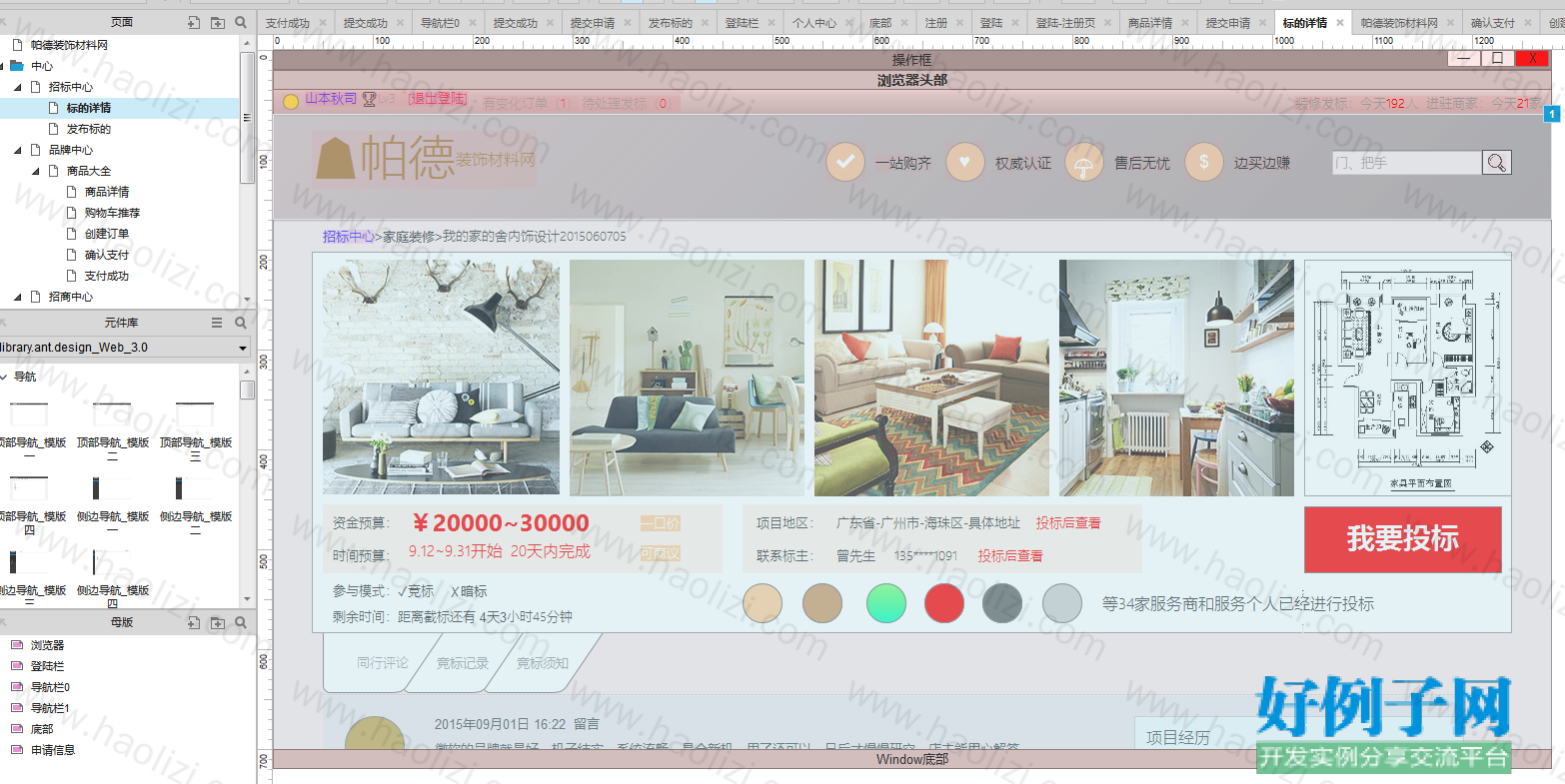Add a new master in the 母版 panel
The height and width of the screenshot is (784, 1565).
coord(194,622)
